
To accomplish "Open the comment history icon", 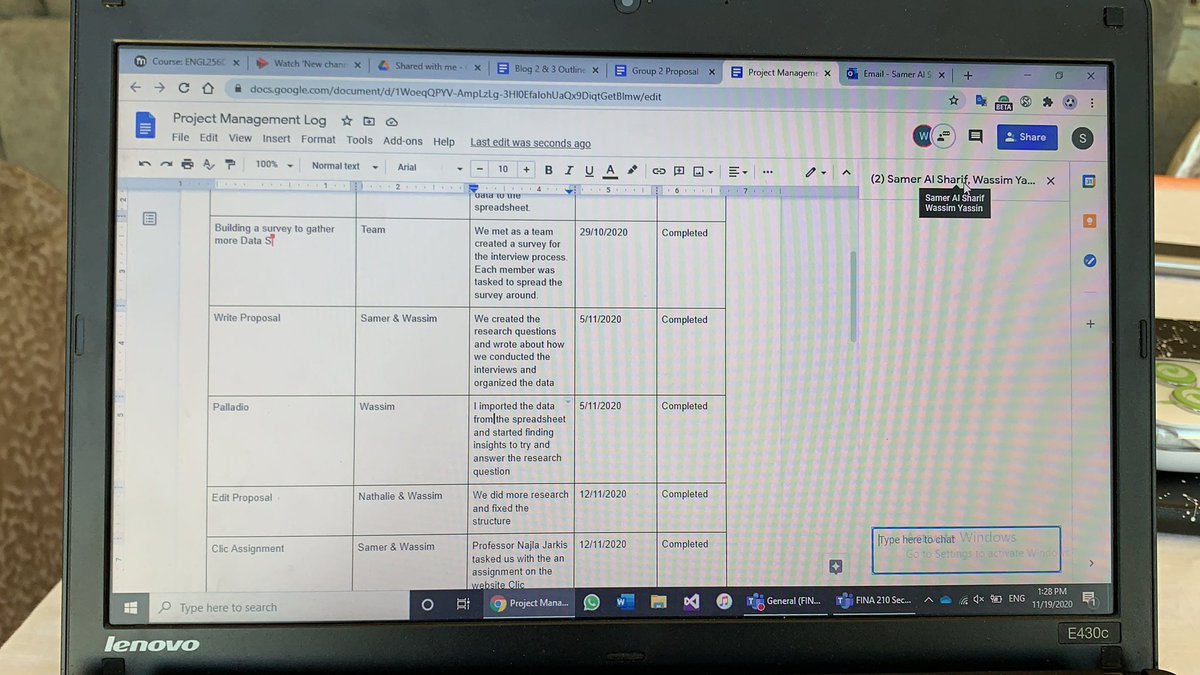I will point(975,137).
